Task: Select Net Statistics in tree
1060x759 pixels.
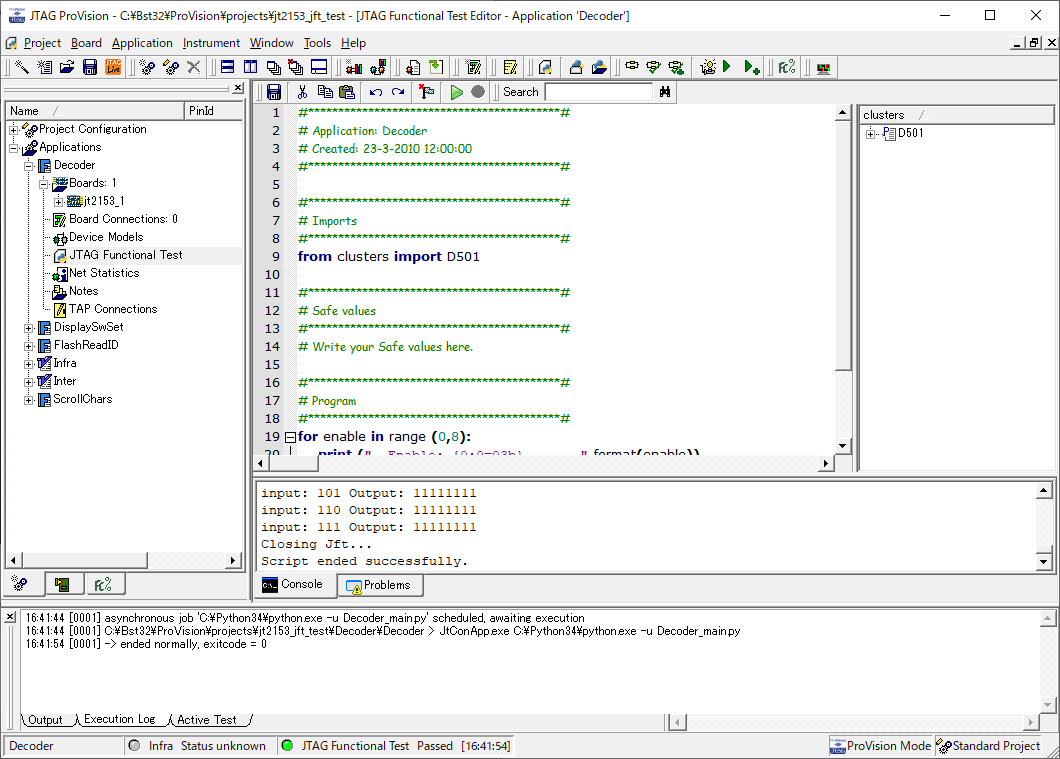Action: 104,273
